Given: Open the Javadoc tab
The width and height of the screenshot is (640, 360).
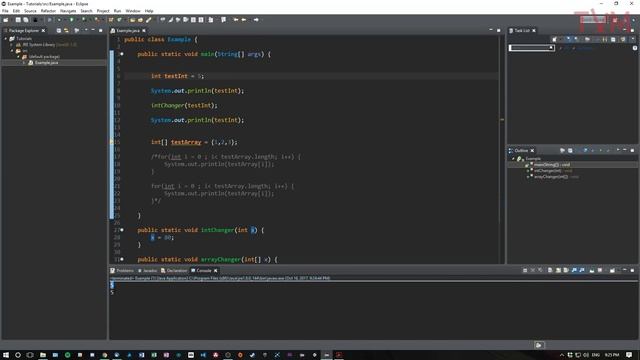Looking at the screenshot, I should click(x=147, y=271).
